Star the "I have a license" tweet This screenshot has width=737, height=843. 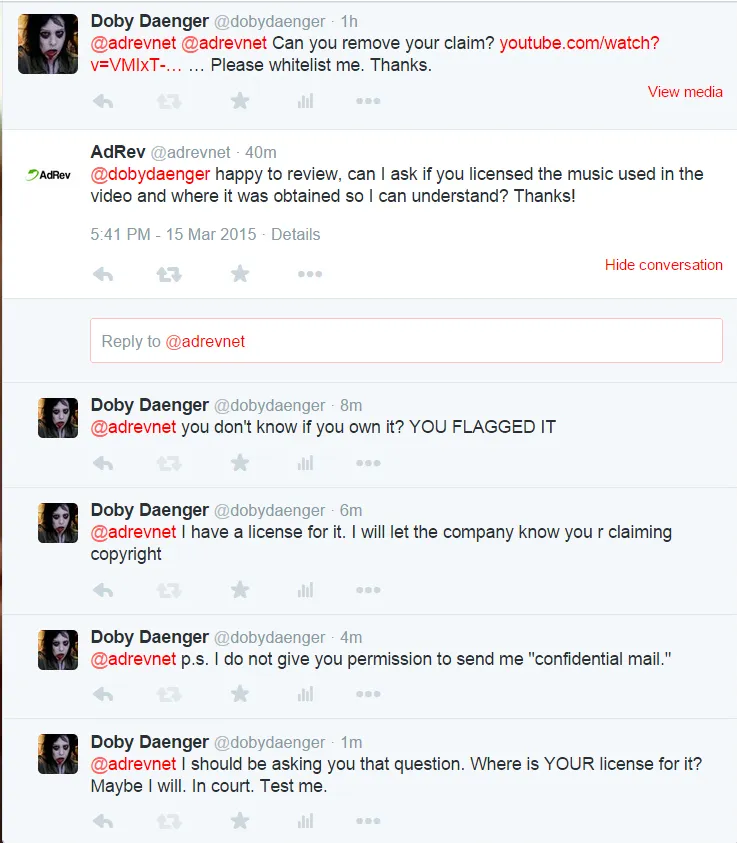coord(240,590)
